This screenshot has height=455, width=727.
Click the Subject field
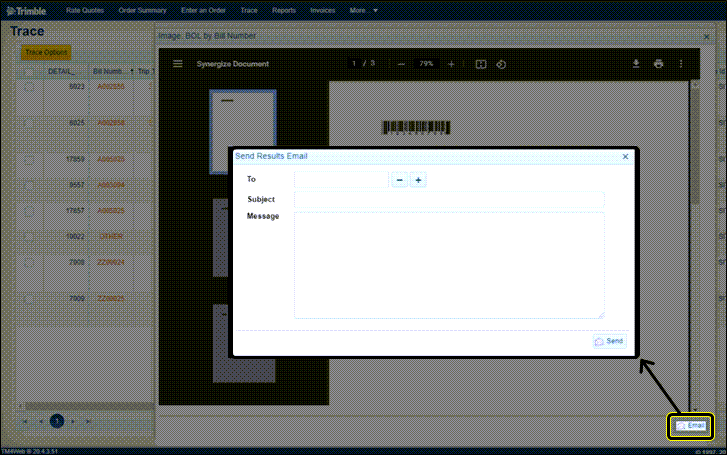pyautogui.click(x=449, y=199)
